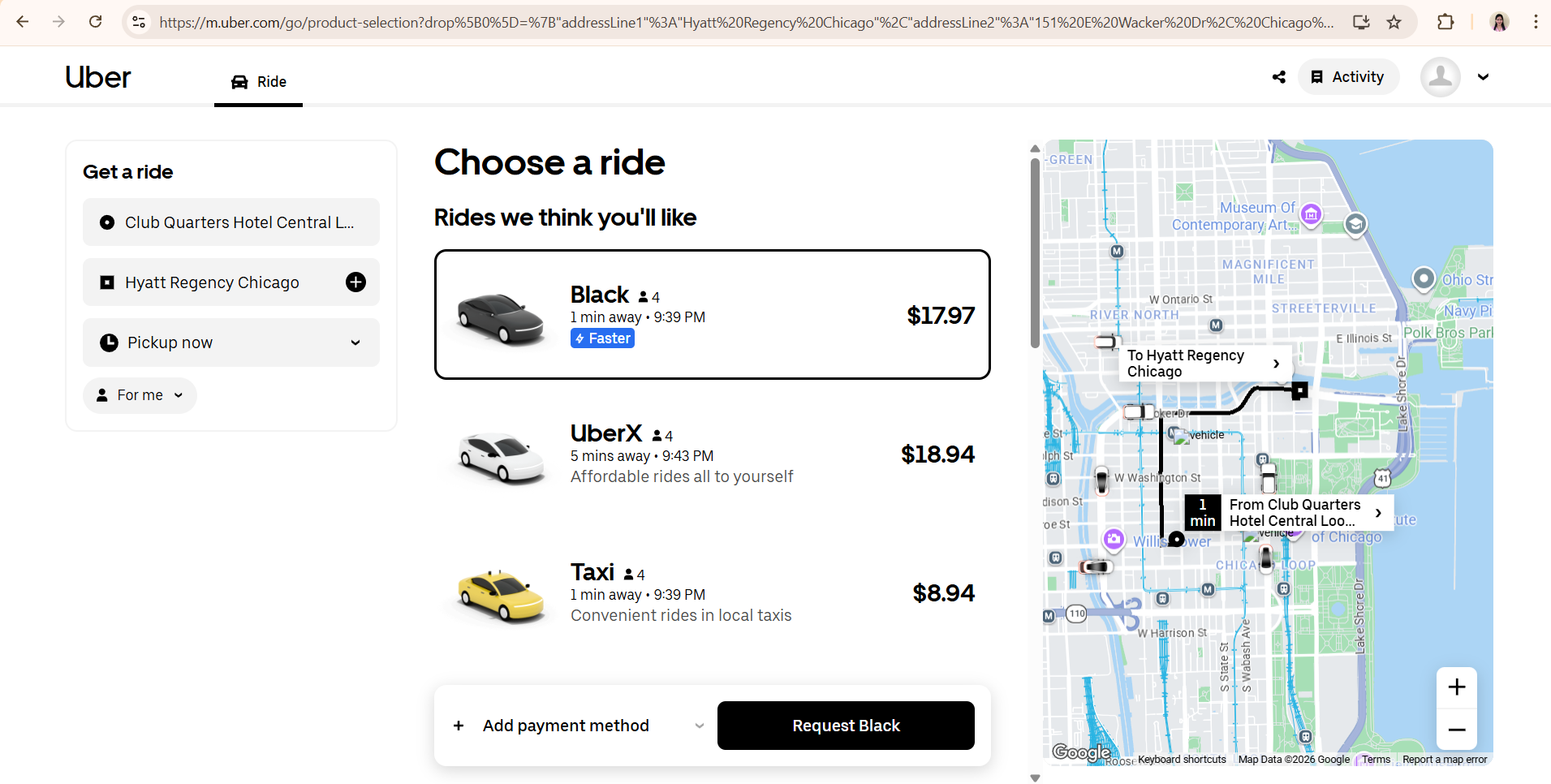Viewport: 1551px width, 784px height.
Task: Open the For me rider dropdown
Action: click(140, 395)
